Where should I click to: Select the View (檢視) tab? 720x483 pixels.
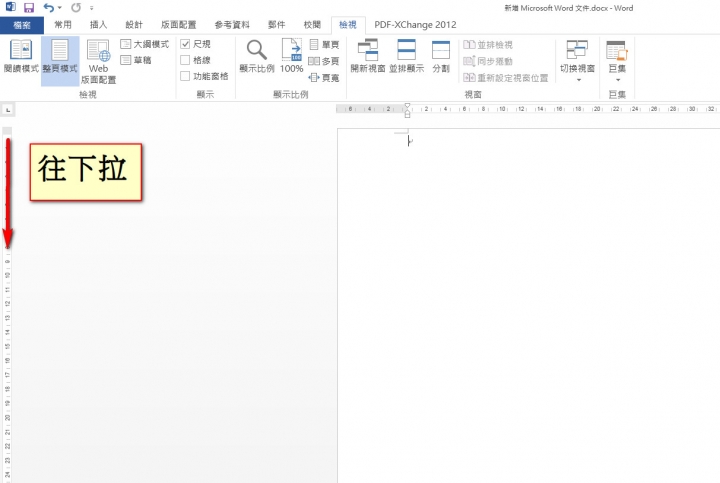(348, 25)
